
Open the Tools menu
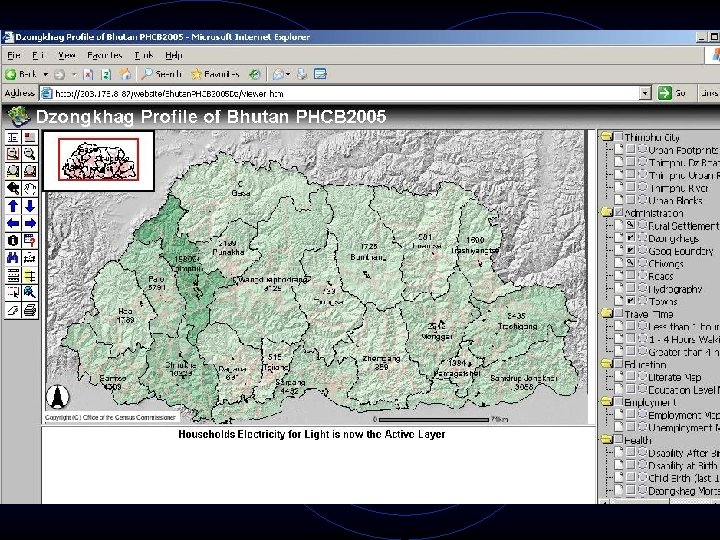click(x=143, y=55)
